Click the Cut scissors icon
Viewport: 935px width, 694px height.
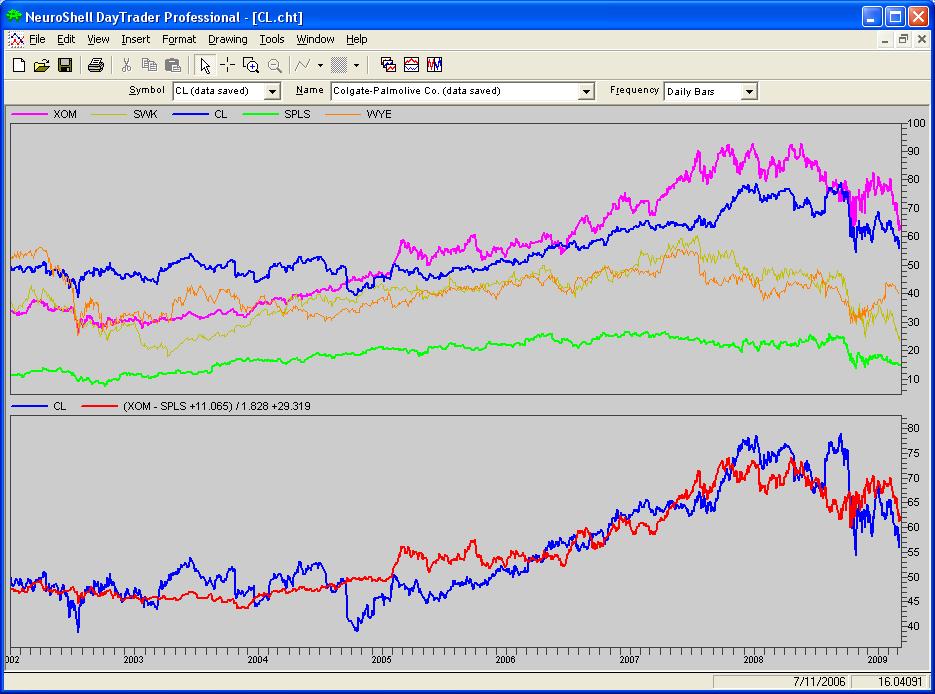(x=126, y=65)
